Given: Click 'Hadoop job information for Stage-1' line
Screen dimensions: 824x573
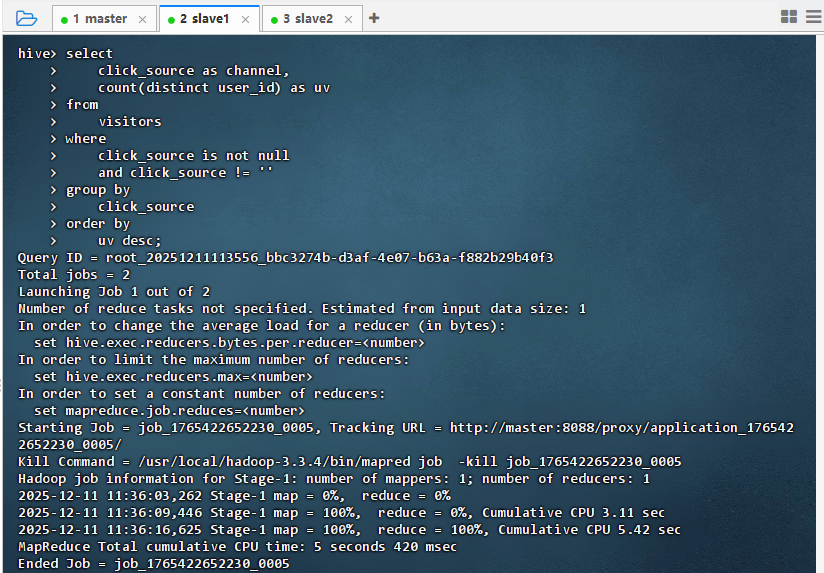Looking at the screenshot, I should (334, 479).
